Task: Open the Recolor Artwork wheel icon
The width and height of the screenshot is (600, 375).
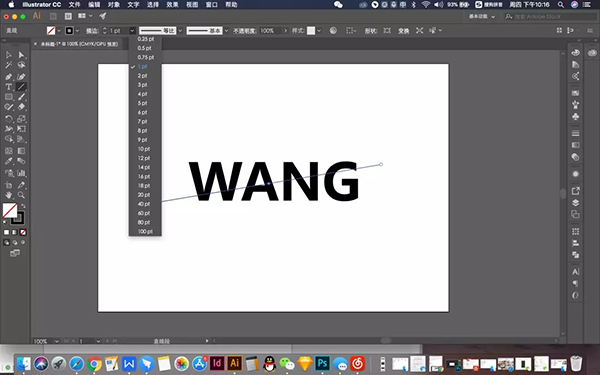Action: coord(333,31)
